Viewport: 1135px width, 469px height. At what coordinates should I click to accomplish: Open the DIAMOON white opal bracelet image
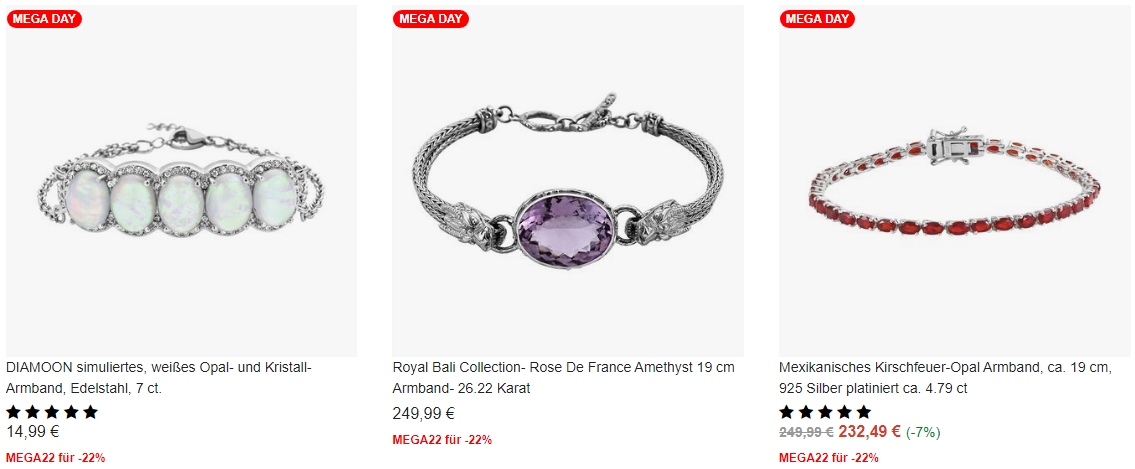coord(181,181)
